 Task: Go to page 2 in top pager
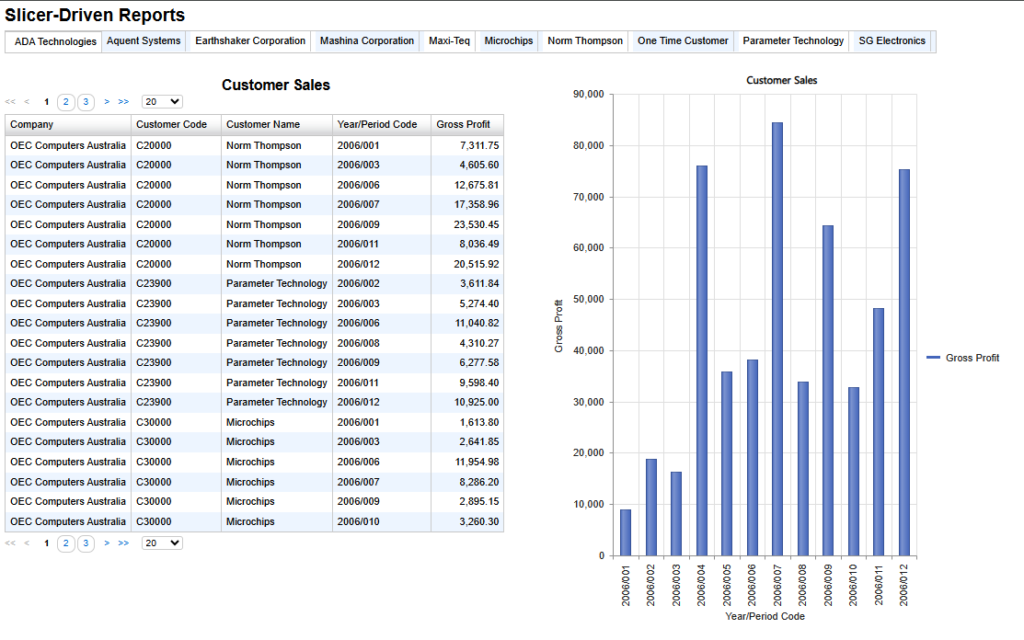66,102
